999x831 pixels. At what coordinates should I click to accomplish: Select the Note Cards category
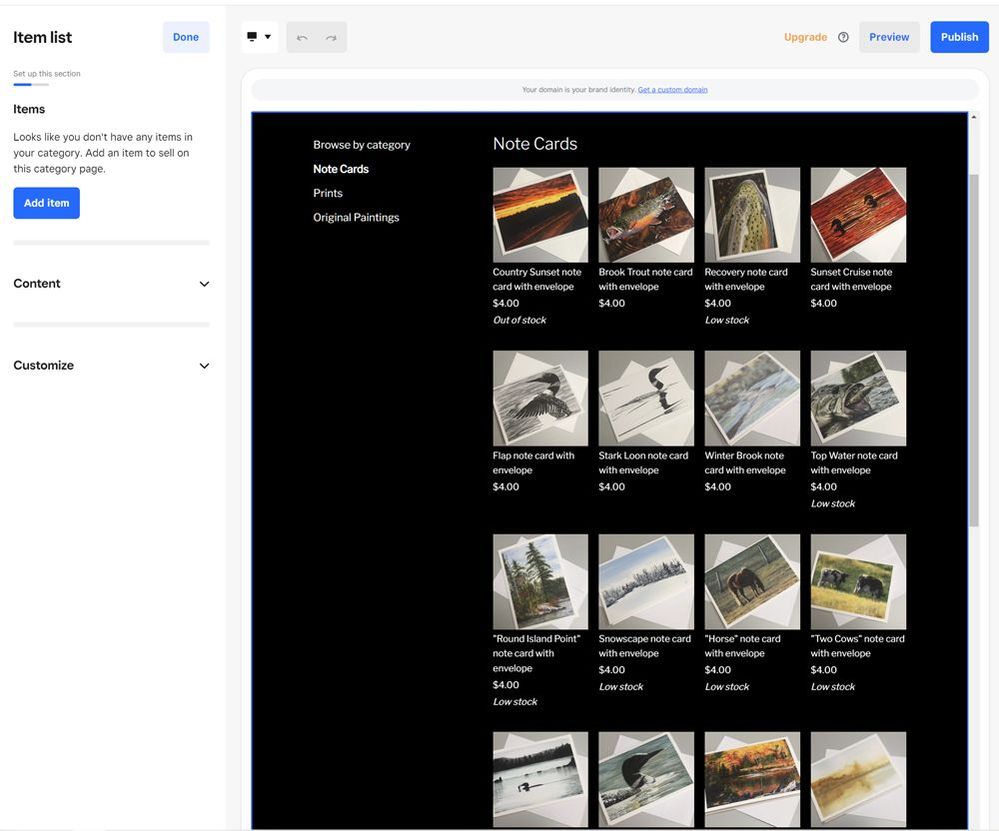(341, 169)
